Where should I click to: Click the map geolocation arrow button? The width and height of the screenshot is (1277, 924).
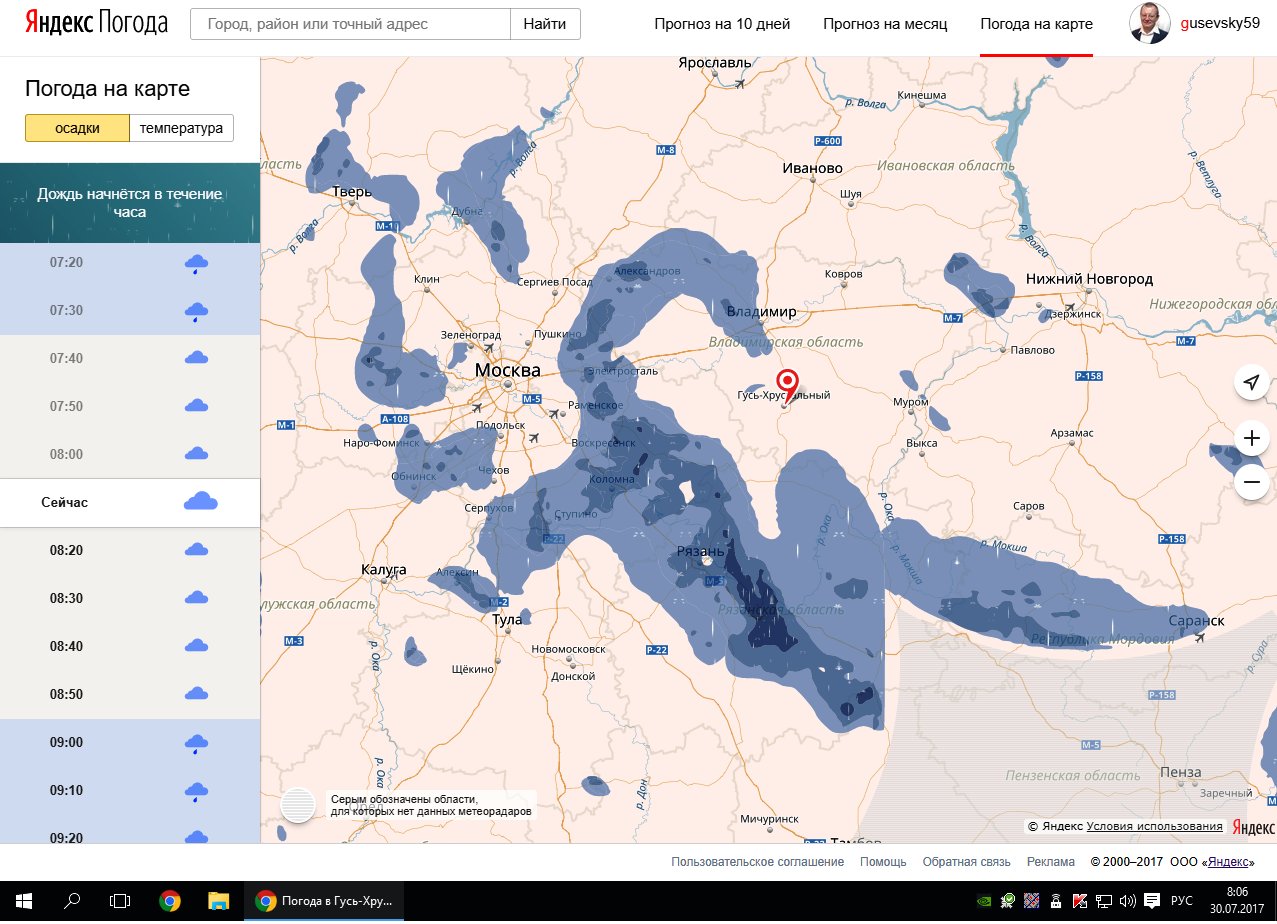1251,381
